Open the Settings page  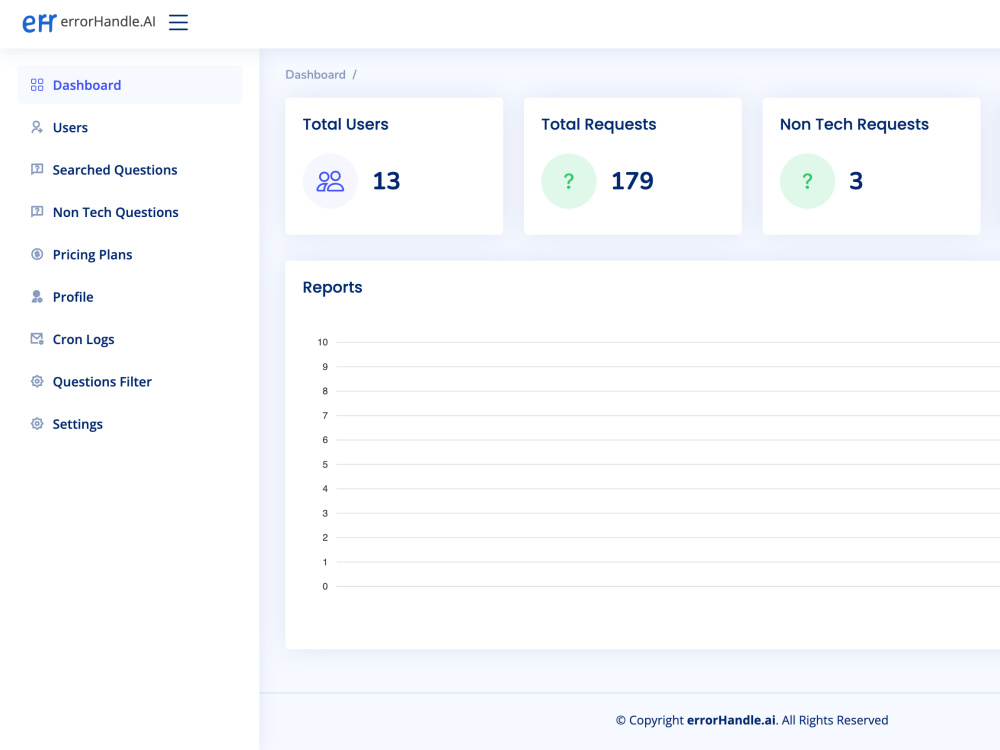129,424
